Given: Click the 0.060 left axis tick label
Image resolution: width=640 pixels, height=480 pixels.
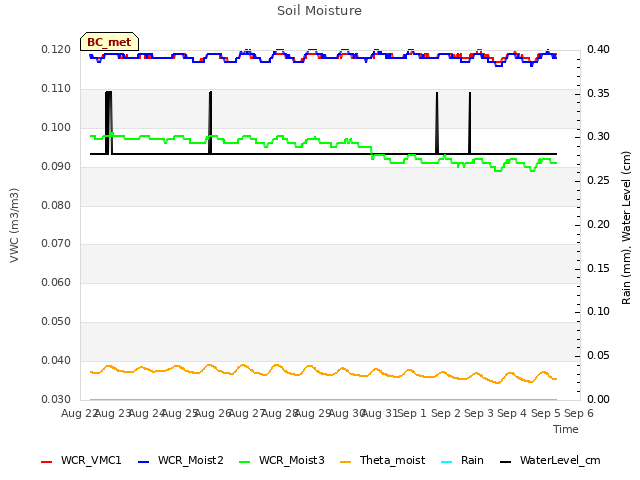Looking at the screenshot, I should click(x=56, y=282).
